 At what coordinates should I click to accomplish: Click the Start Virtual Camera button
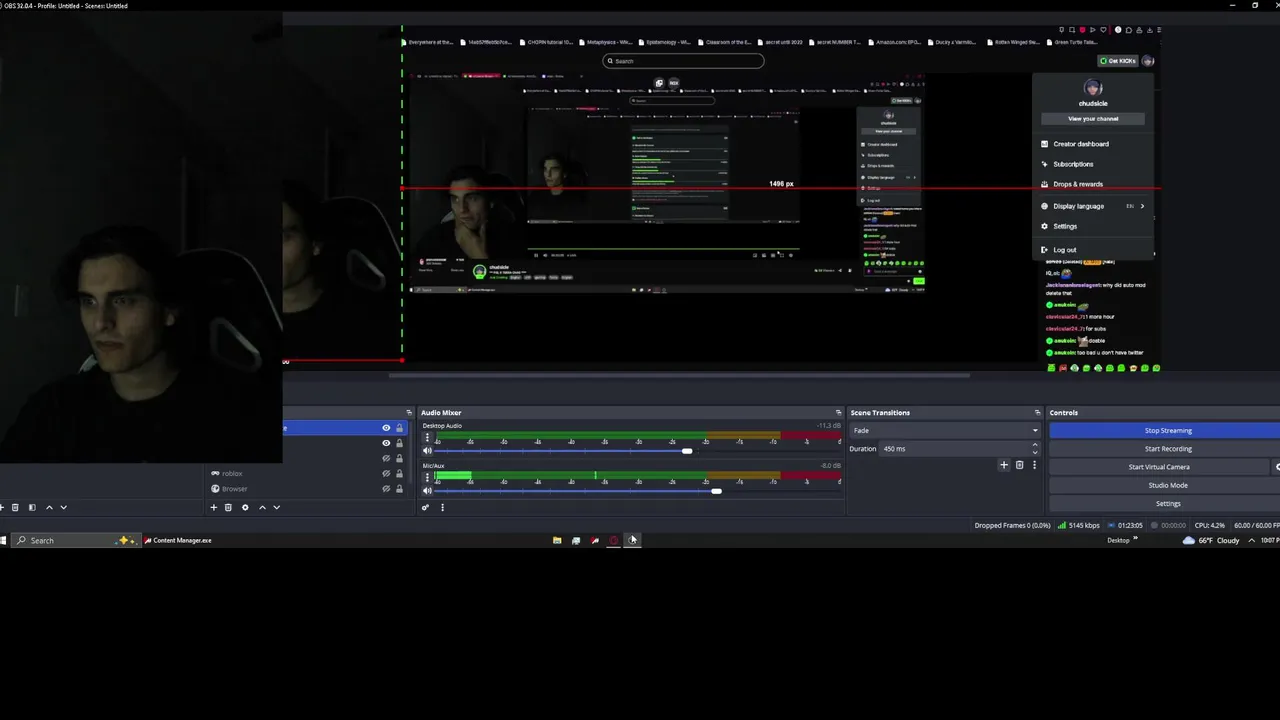click(1159, 467)
